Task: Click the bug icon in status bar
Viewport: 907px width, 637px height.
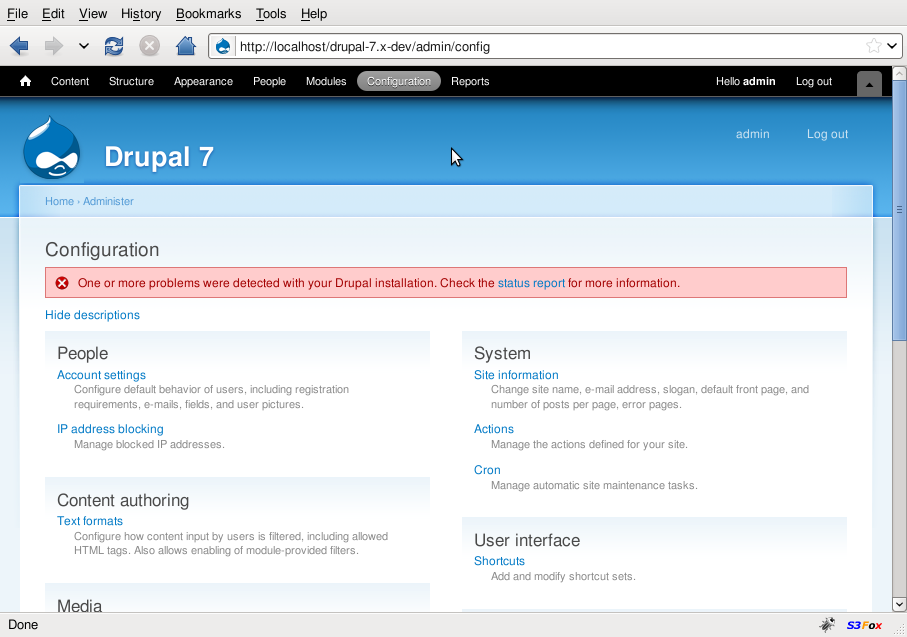Action: [827, 624]
